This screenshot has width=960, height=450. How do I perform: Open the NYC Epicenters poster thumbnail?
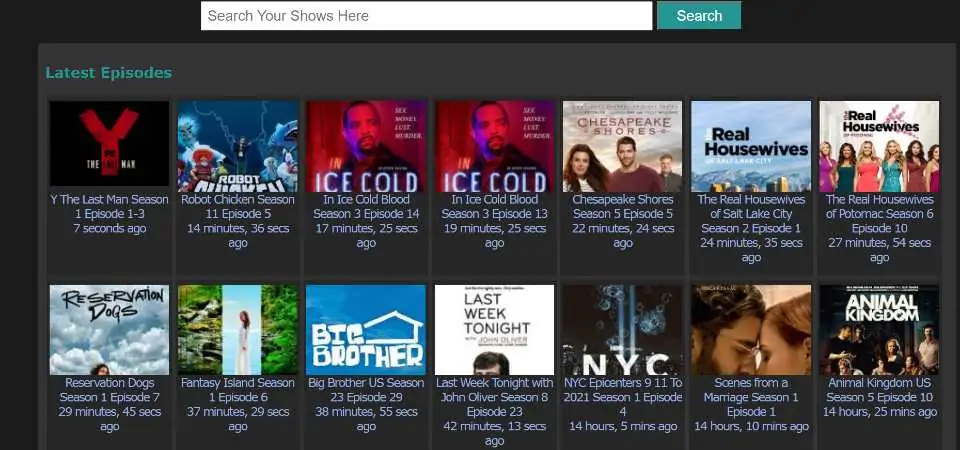coord(623,329)
